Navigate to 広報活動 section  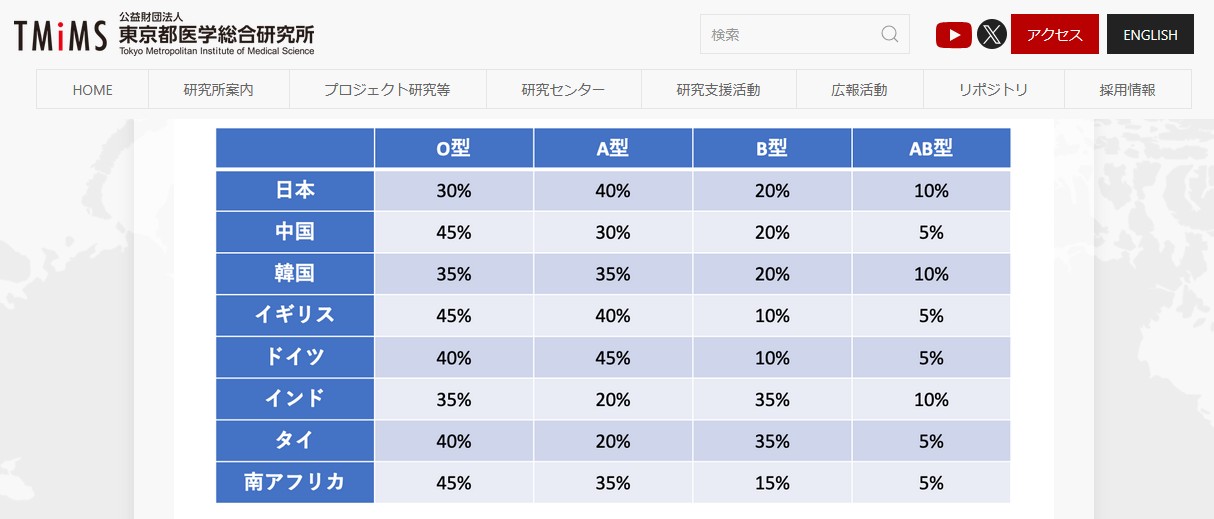point(859,90)
